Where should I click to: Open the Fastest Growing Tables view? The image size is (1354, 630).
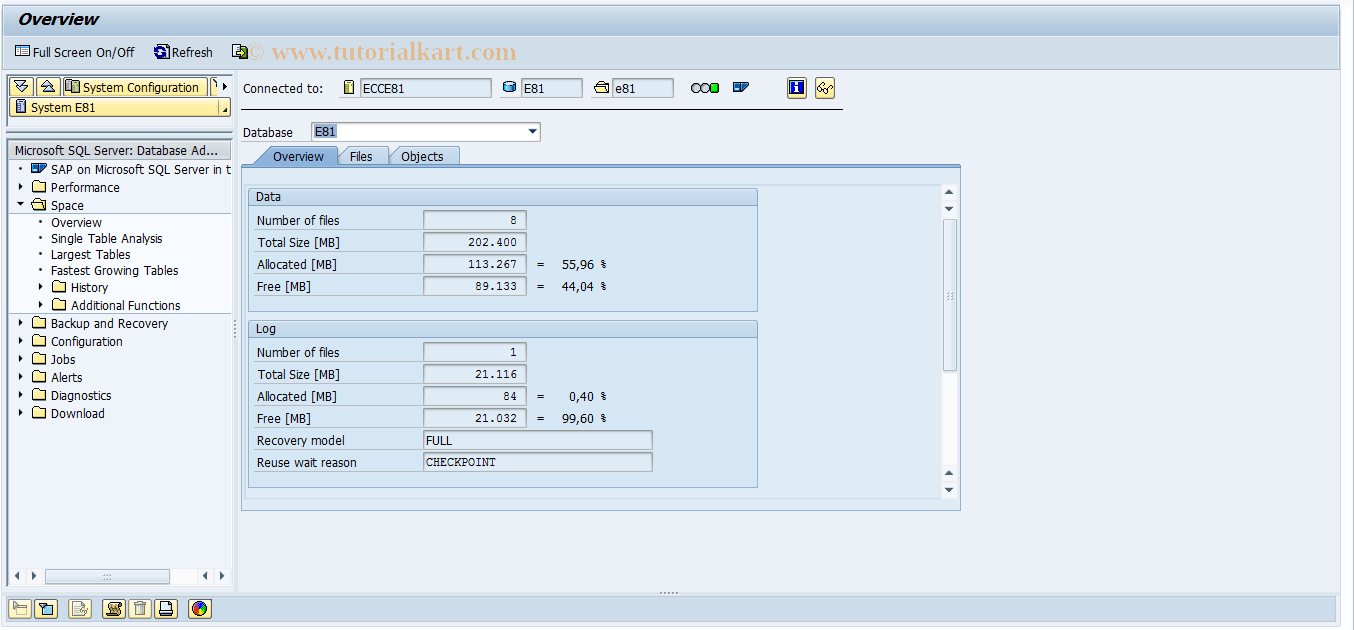pyautogui.click(x=113, y=270)
